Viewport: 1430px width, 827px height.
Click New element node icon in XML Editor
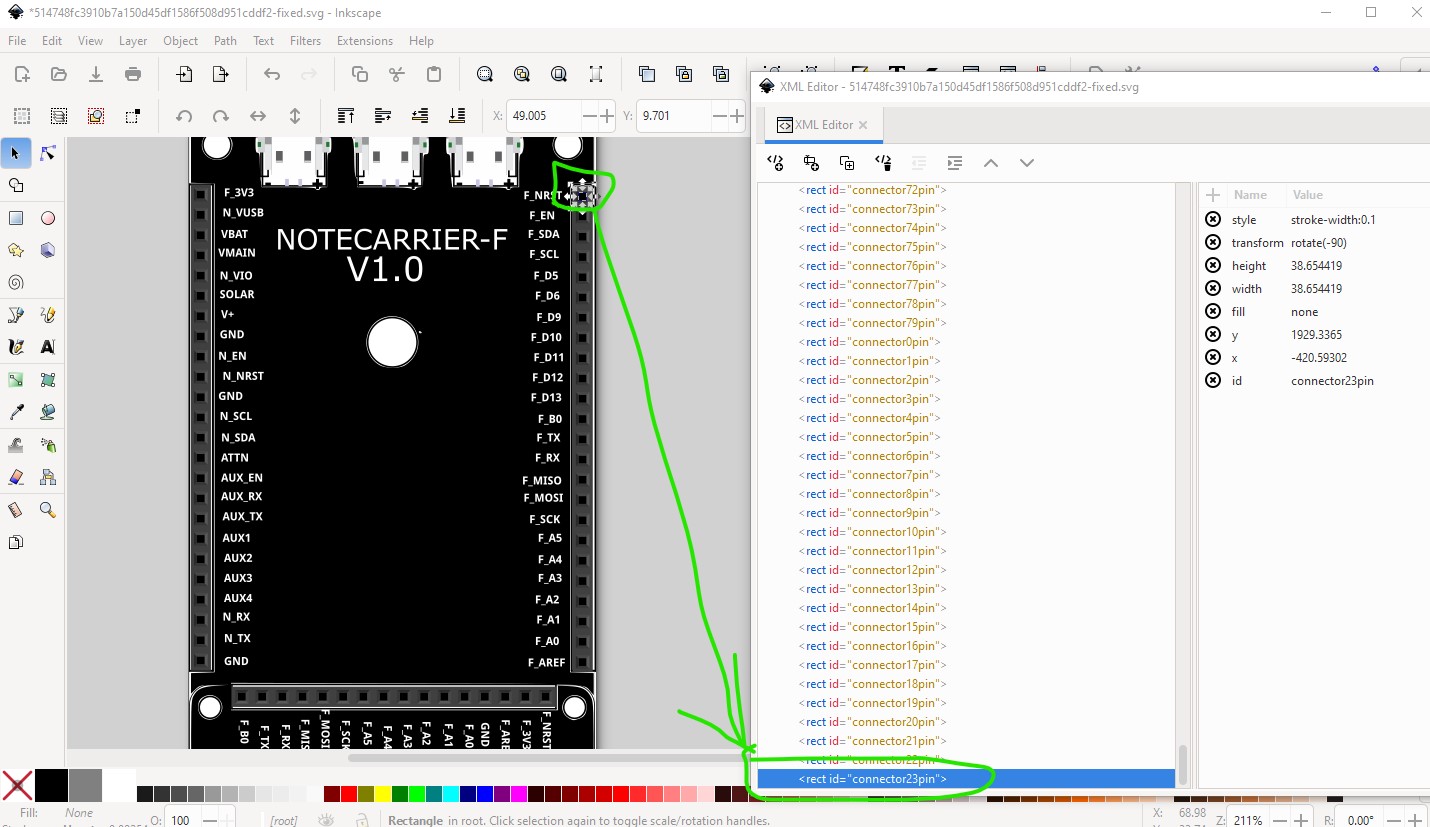tap(774, 163)
